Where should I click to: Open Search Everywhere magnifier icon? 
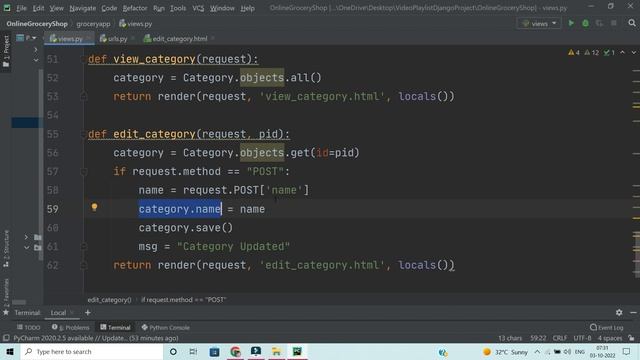(632, 23)
